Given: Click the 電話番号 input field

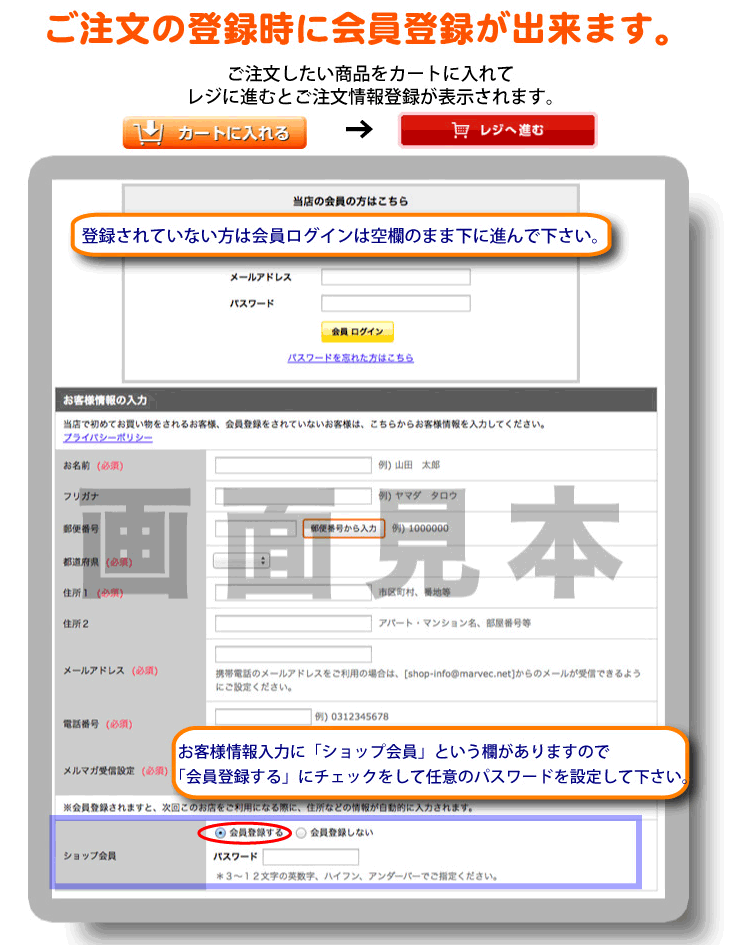Looking at the screenshot, I should click(x=263, y=716).
